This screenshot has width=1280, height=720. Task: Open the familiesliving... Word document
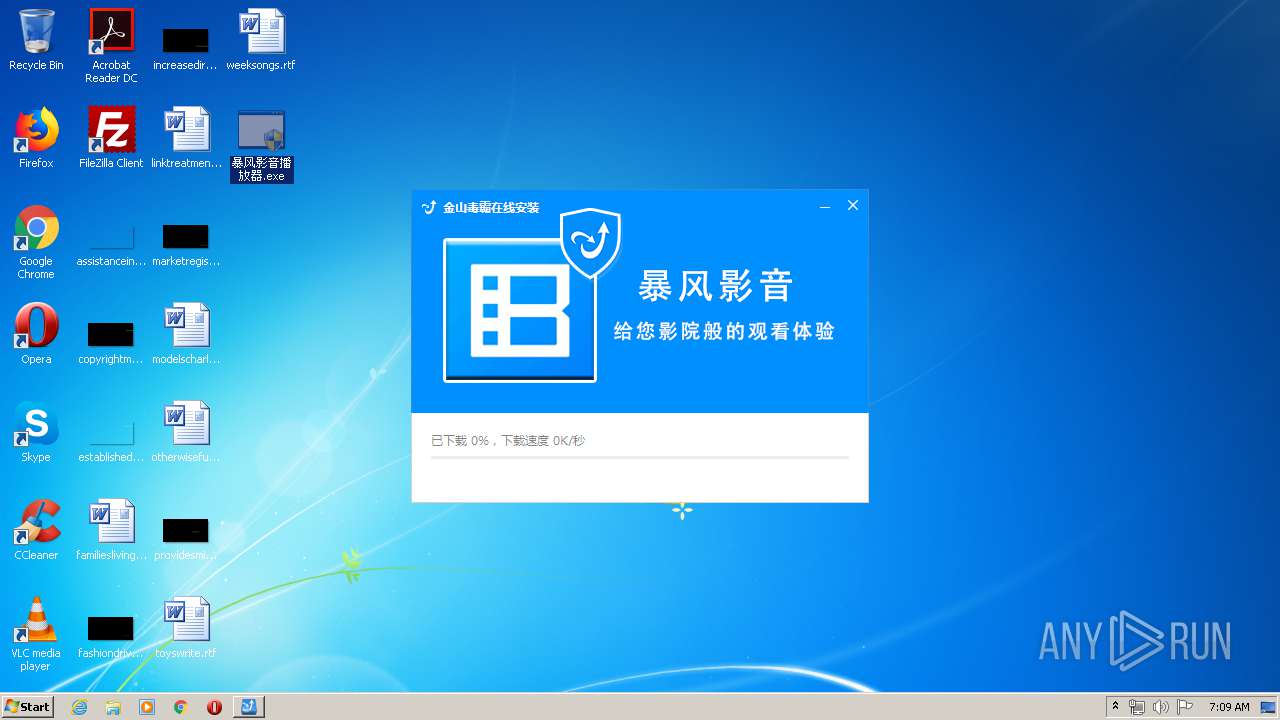111,530
